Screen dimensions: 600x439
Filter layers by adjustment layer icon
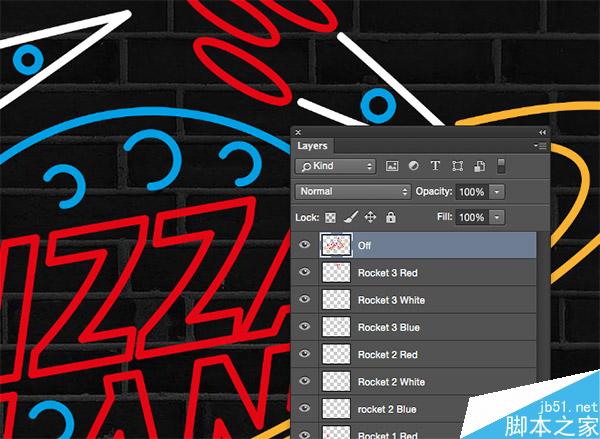[413, 166]
